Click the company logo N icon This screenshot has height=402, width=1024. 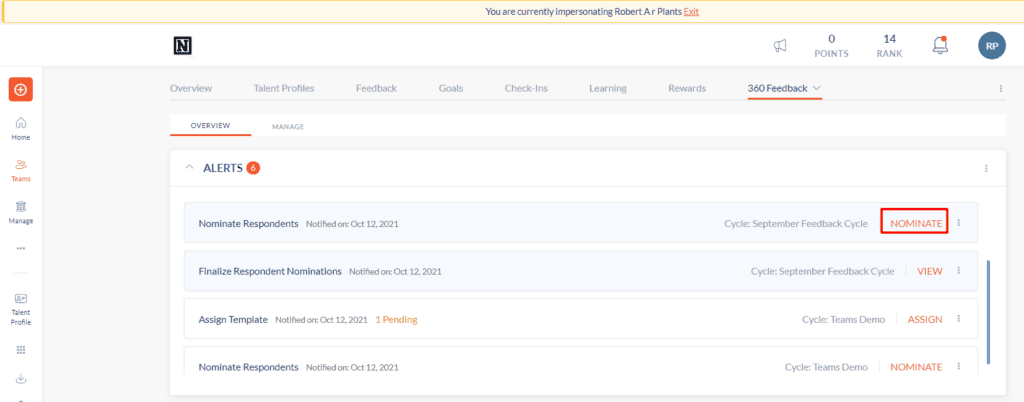(182, 46)
